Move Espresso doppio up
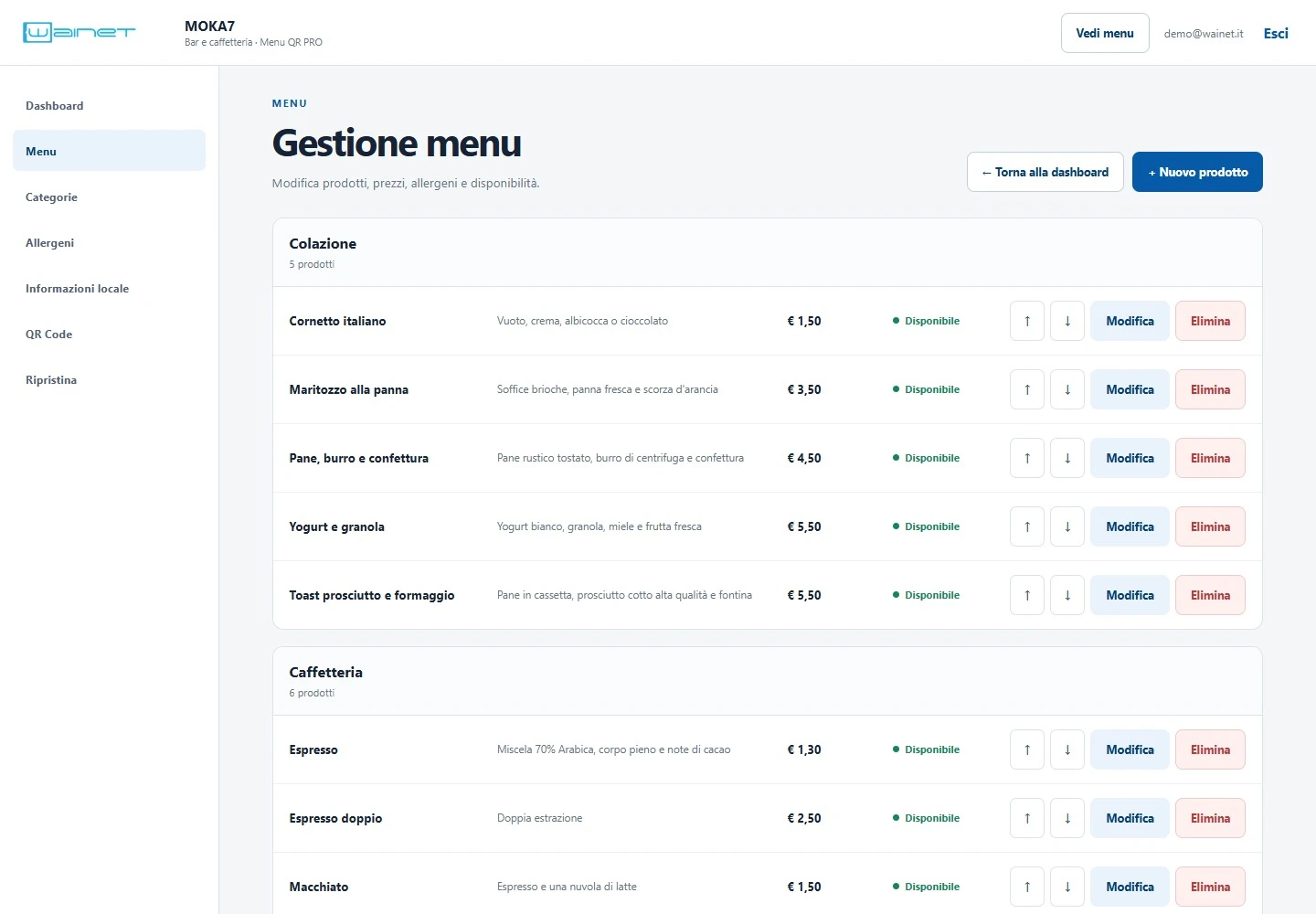The width and height of the screenshot is (1316, 914). point(1027,818)
